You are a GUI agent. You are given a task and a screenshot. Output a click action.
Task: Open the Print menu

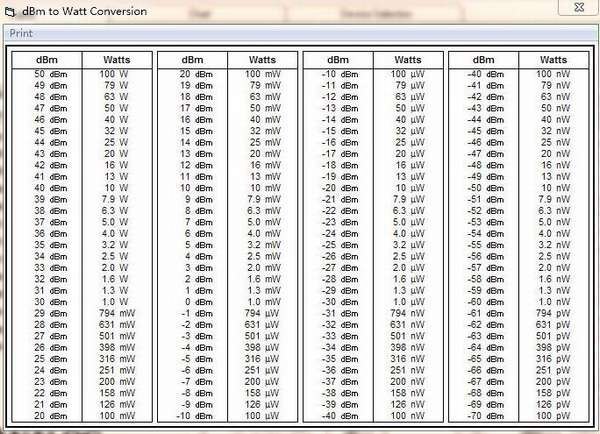point(21,34)
